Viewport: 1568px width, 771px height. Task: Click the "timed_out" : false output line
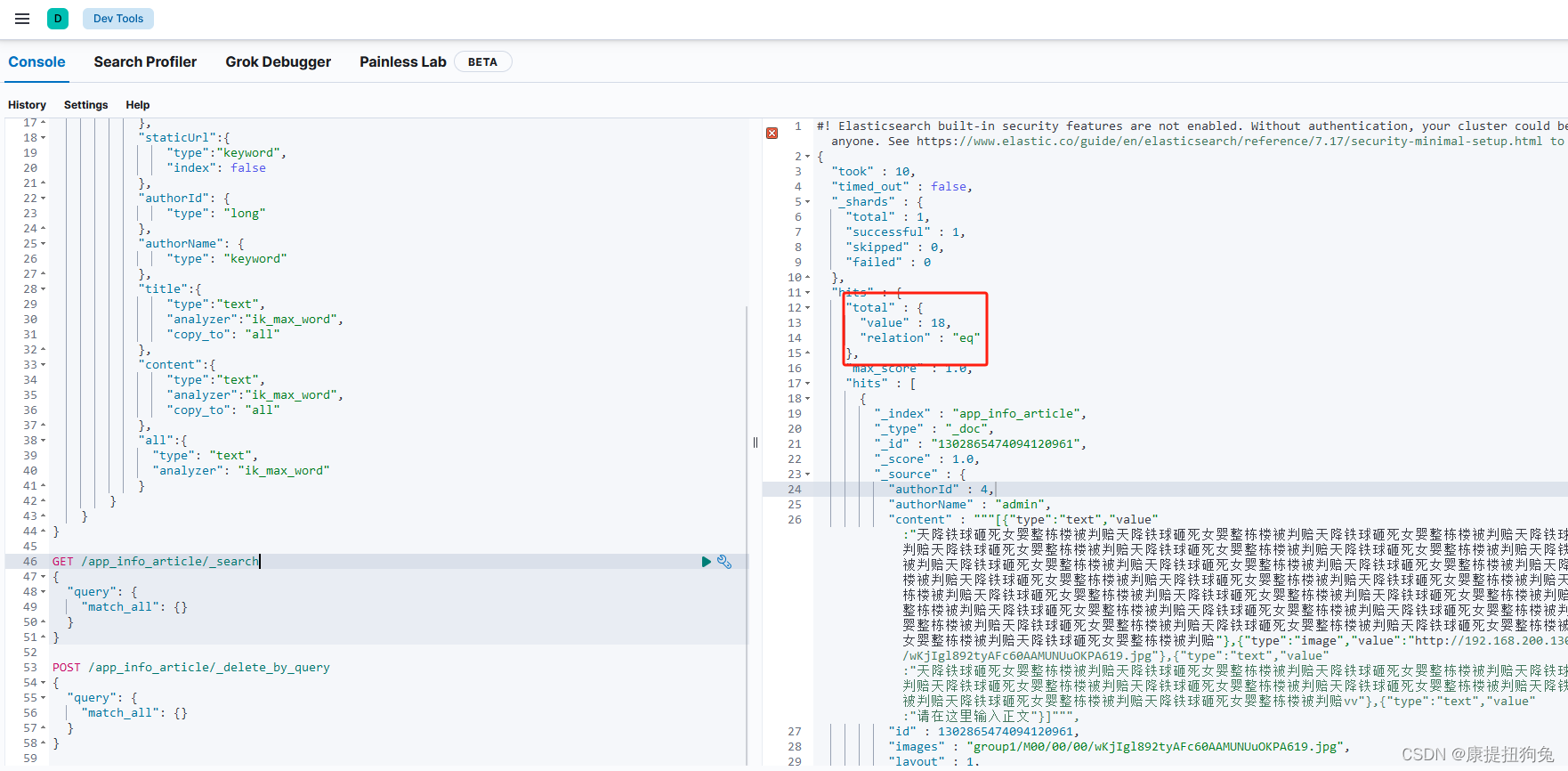(x=902, y=187)
